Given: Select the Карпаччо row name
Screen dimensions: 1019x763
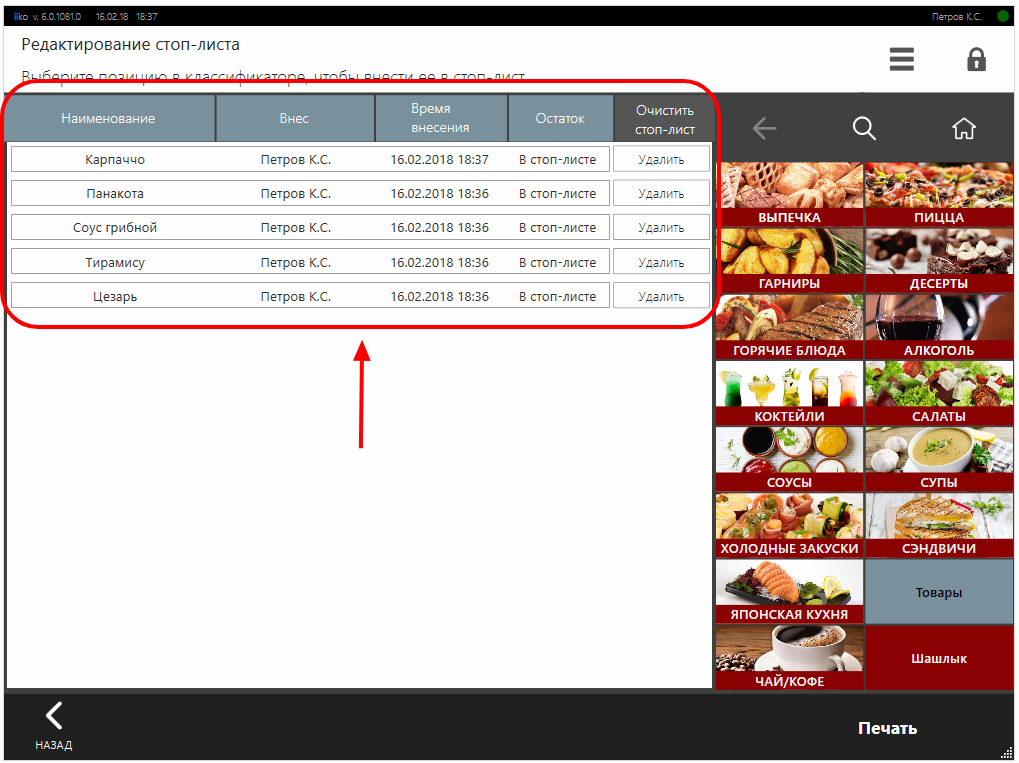Looking at the screenshot, I should point(115,159).
